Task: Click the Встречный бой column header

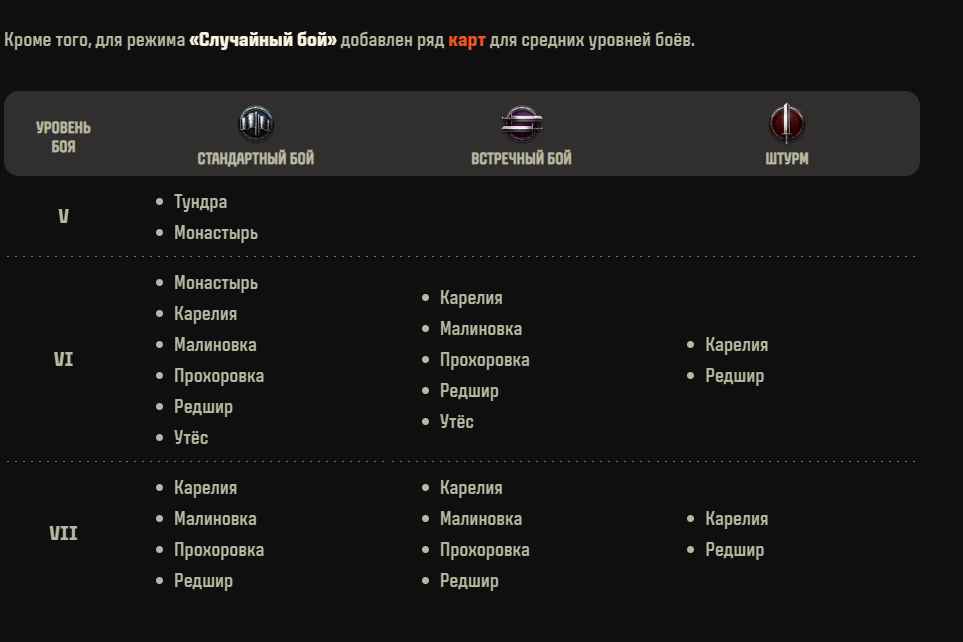Action: click(521, 159)
